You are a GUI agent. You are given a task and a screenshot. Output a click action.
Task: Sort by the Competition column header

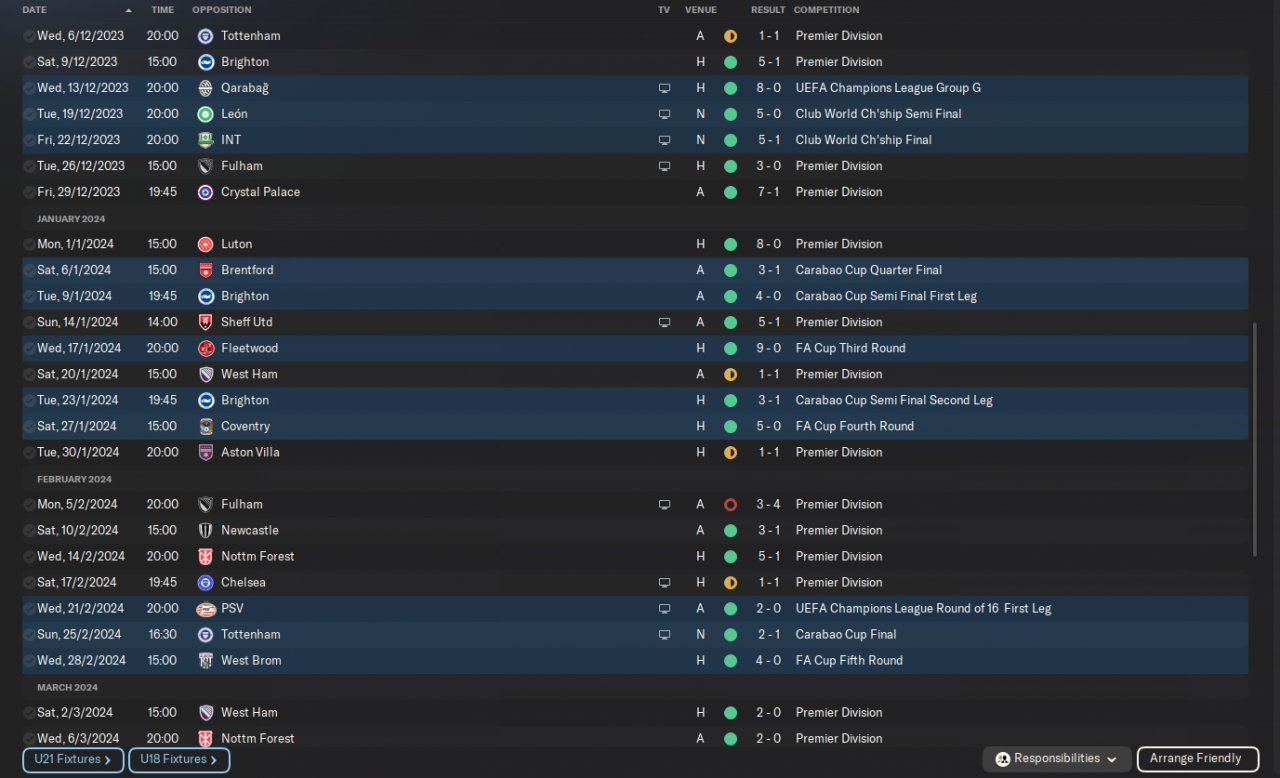tap(826, 10)
